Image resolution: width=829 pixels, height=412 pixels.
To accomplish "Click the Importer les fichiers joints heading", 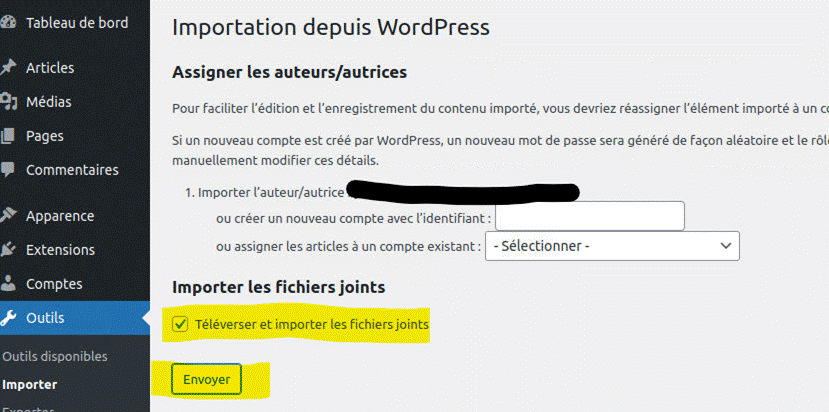I will (x=279, y=287).
